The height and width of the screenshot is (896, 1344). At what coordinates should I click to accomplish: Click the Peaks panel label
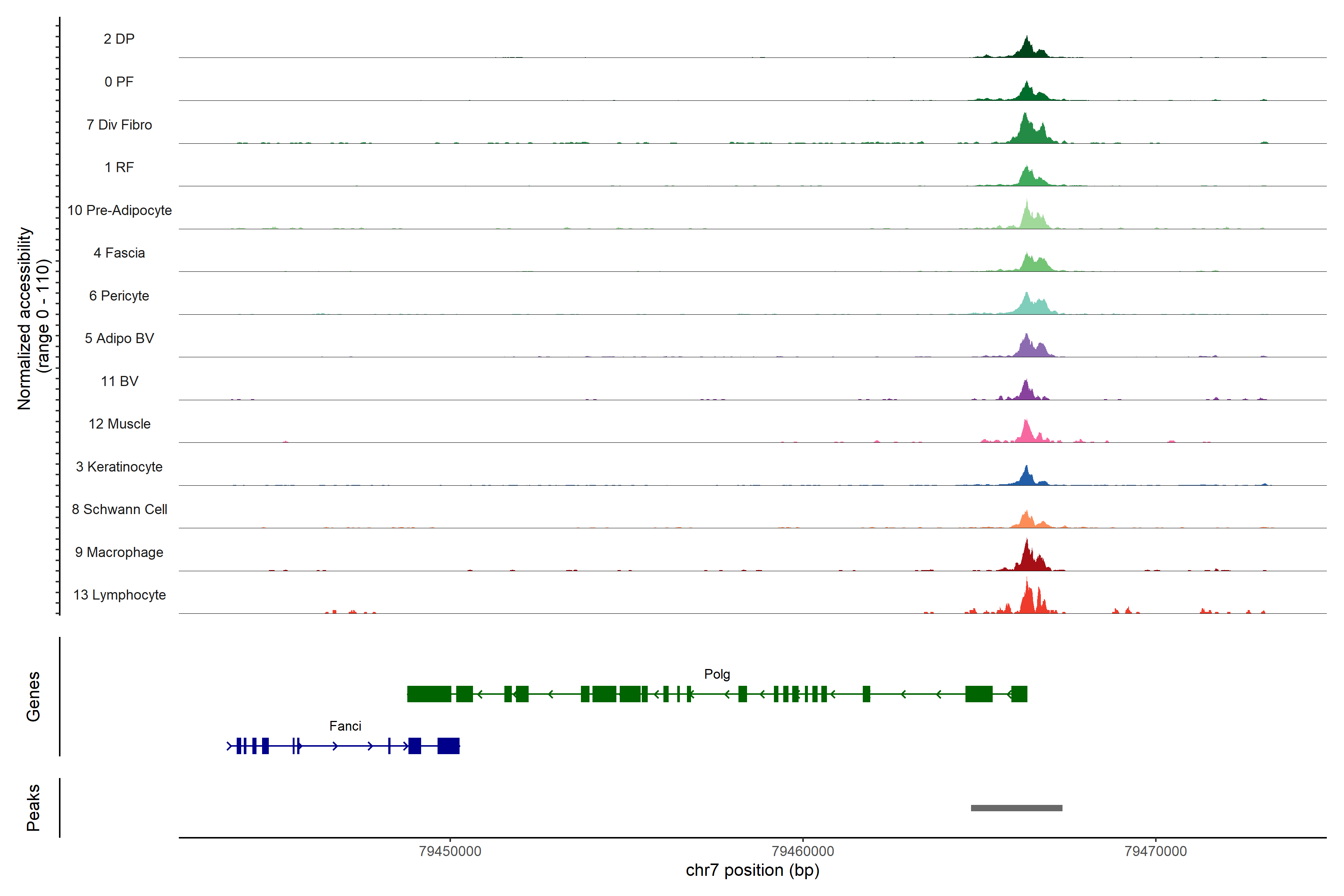click(33, 808)
